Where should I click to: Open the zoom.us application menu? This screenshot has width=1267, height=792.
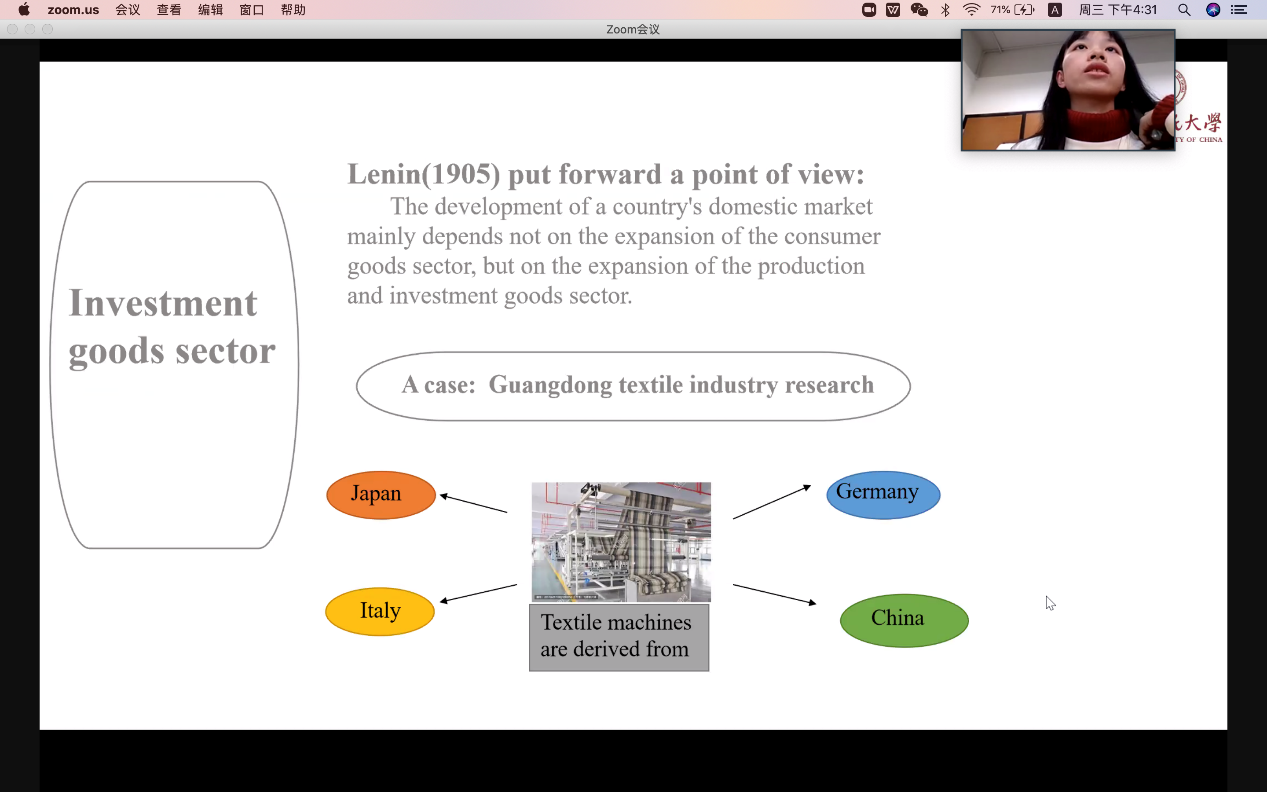point(73,10)
